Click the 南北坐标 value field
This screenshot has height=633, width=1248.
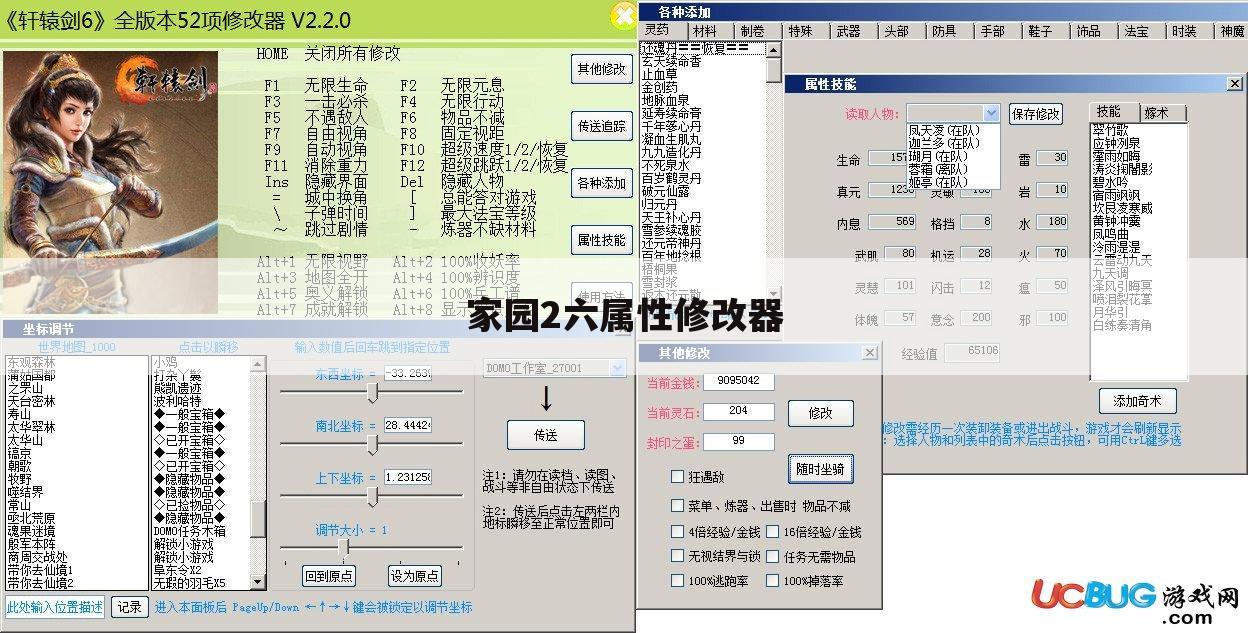pyautogui.click(x=407, y=425)
